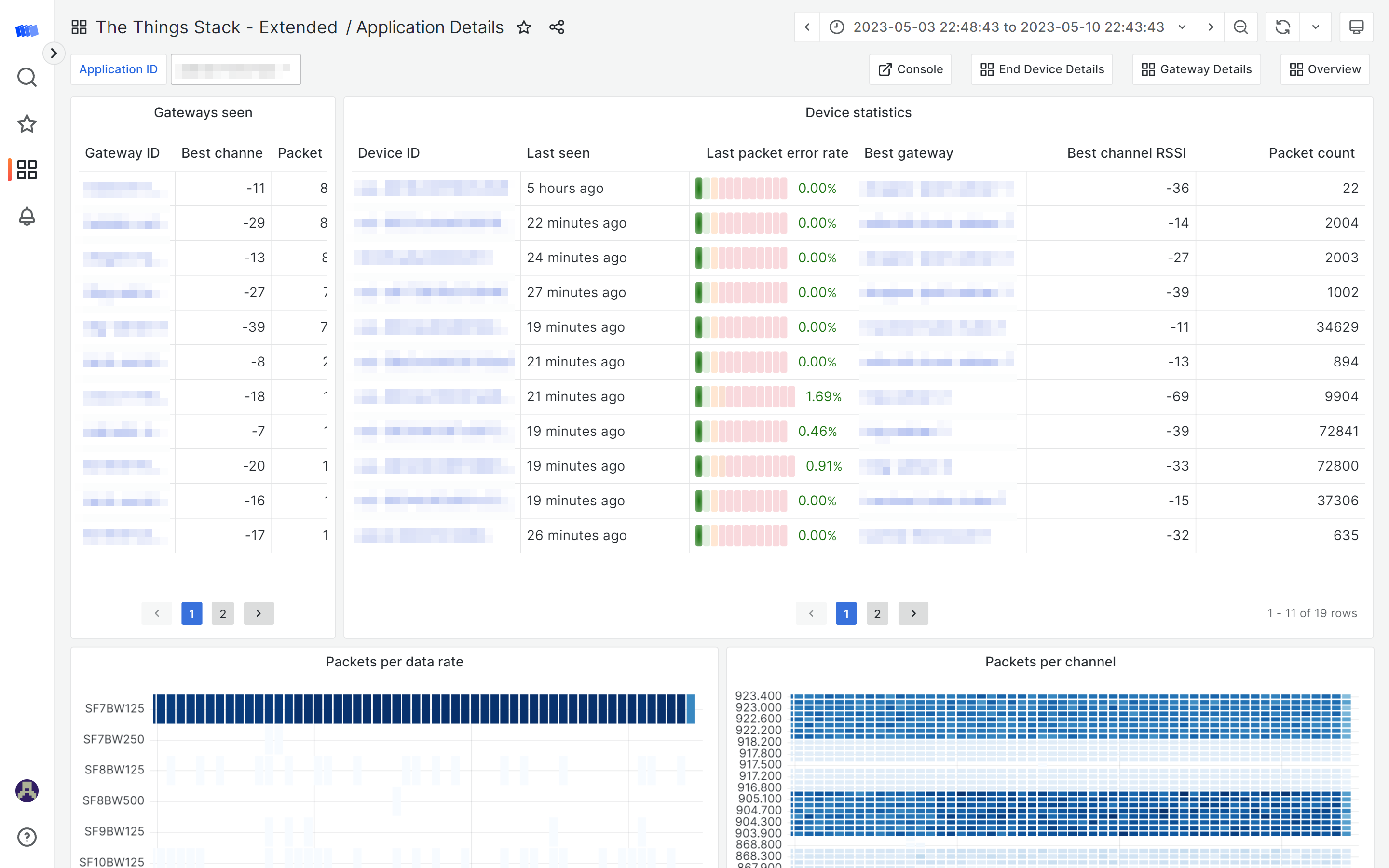The height and width of the screenshot is (868, 1389).
Task: Go to page 2 of Gateways seen
Action: [223, 614]
